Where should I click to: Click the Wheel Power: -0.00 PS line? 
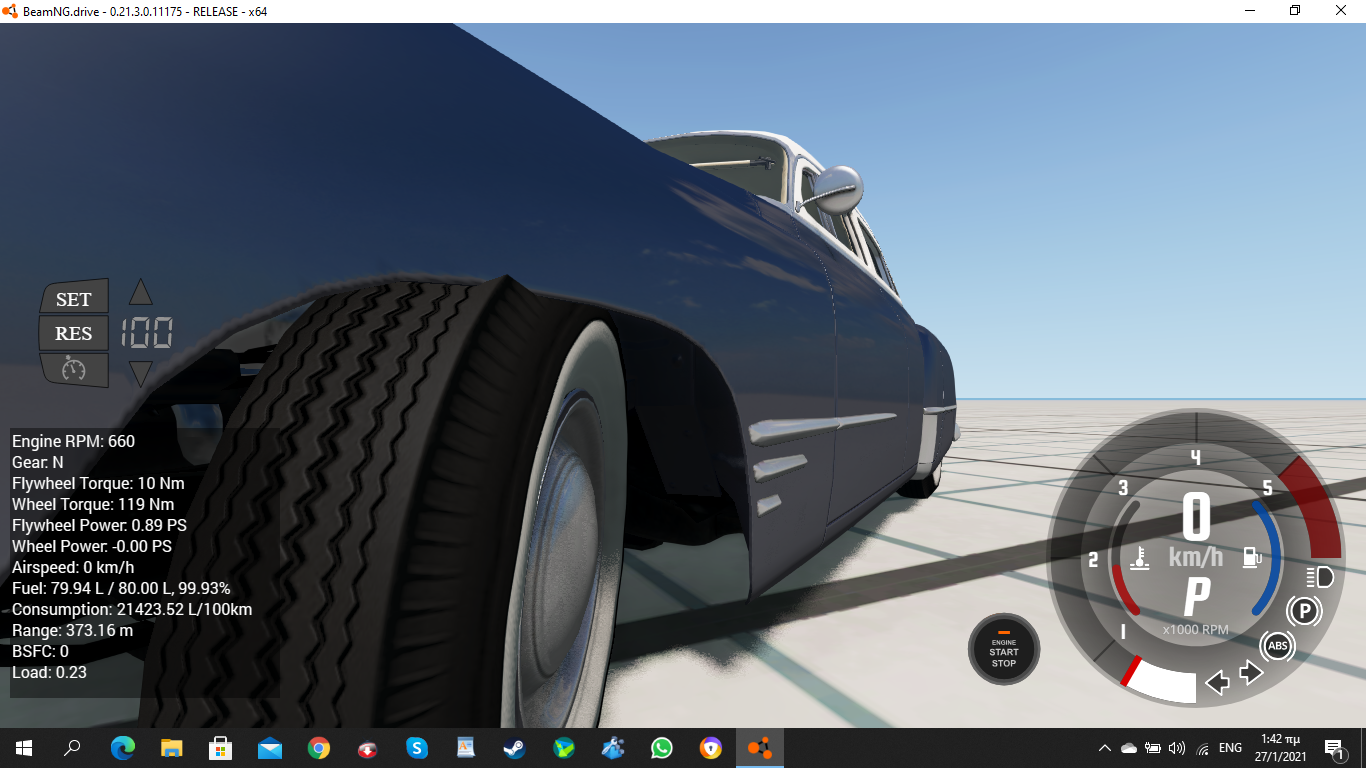tap(92, 546)
